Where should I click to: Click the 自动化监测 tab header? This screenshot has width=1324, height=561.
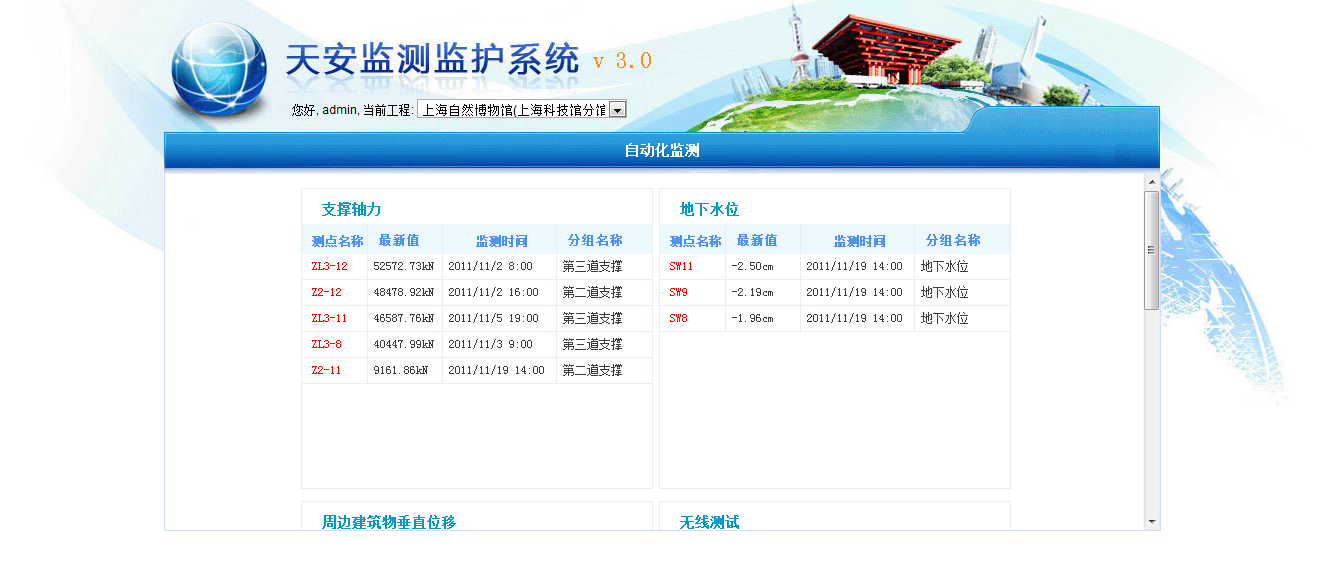point(662,151)
